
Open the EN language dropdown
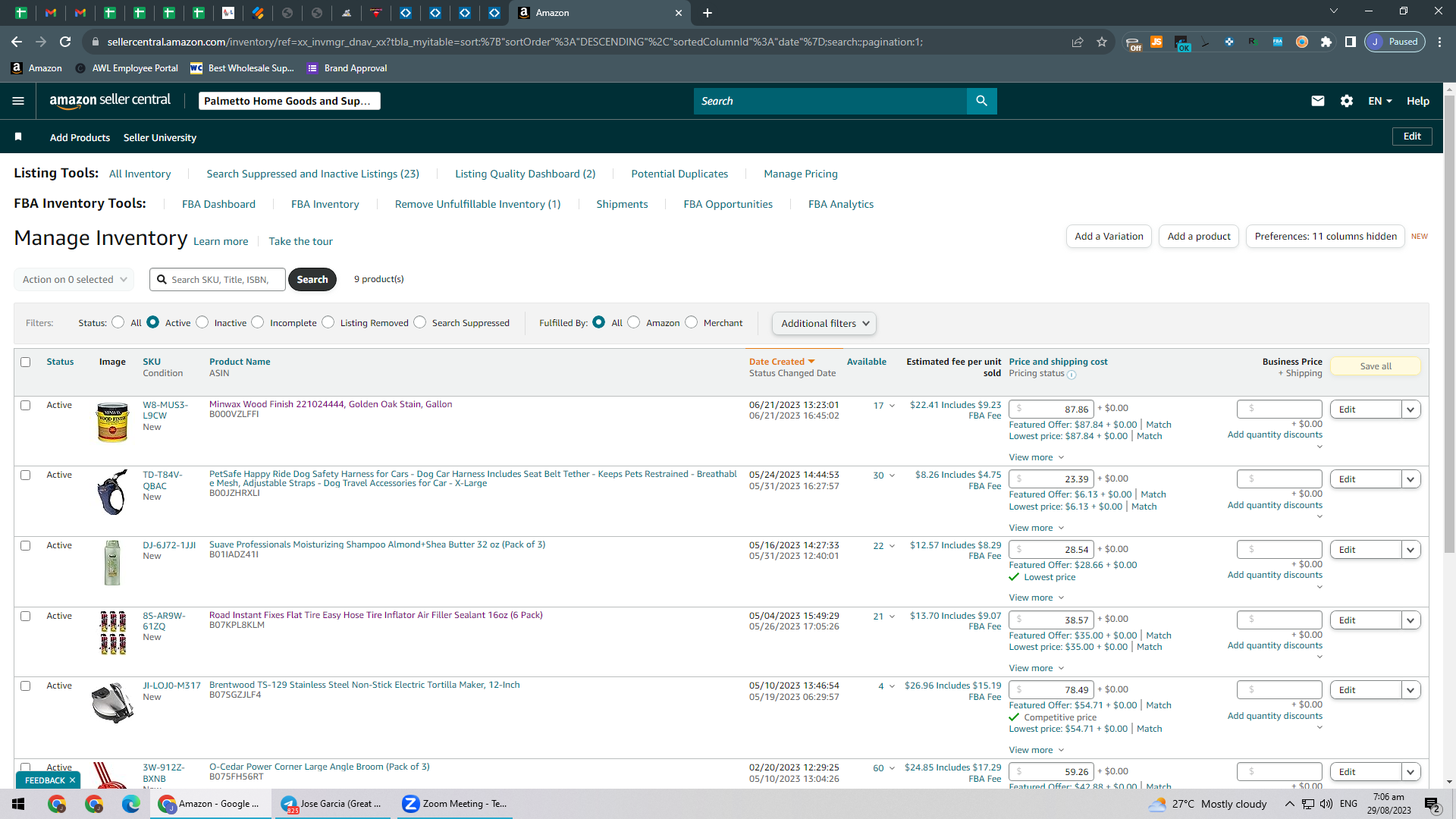(x=1380, y=101)
